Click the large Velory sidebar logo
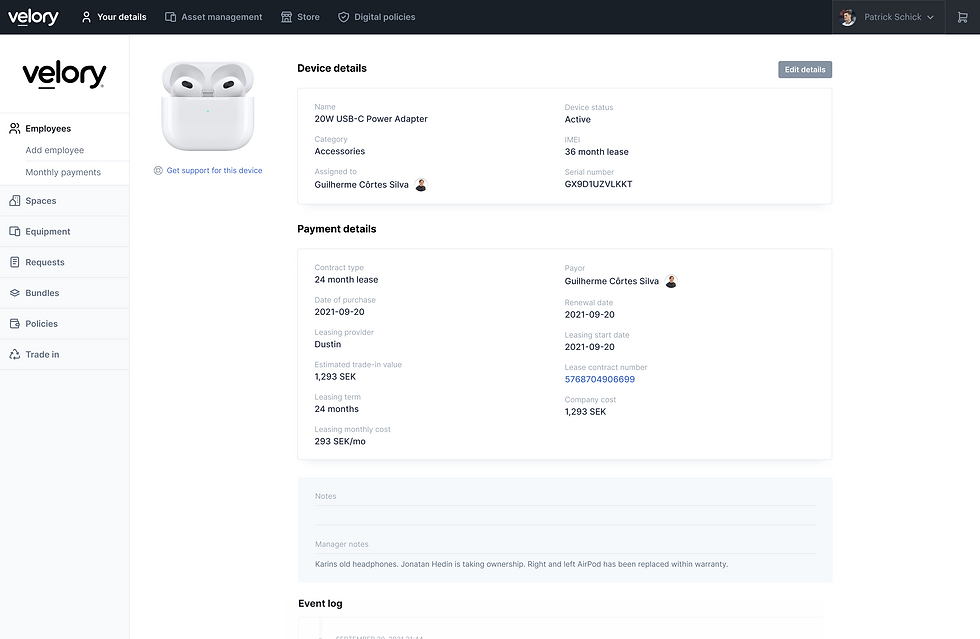 coord(64,74)
